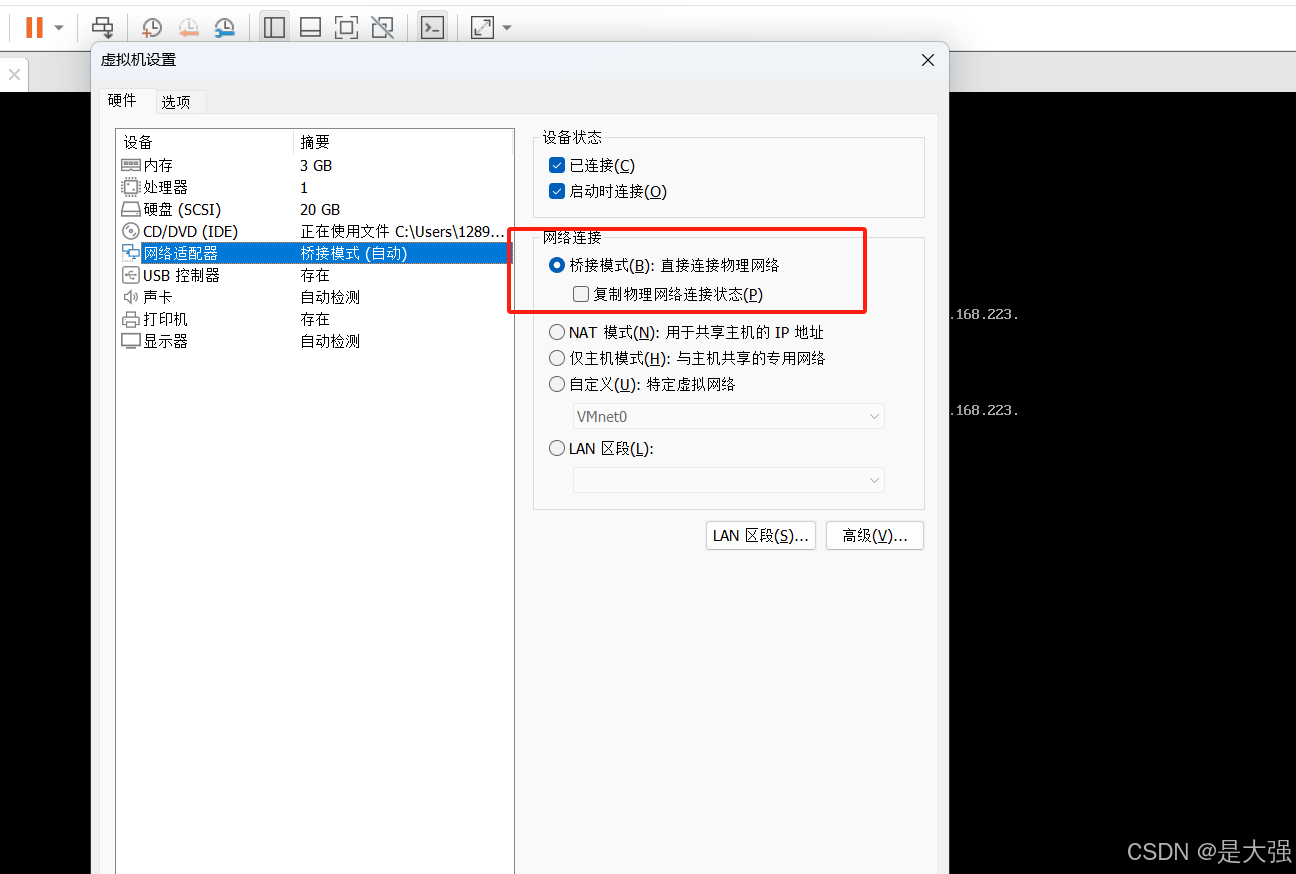Select the 显示器 device row
1296x874 pixels.
tap(314, 341)
